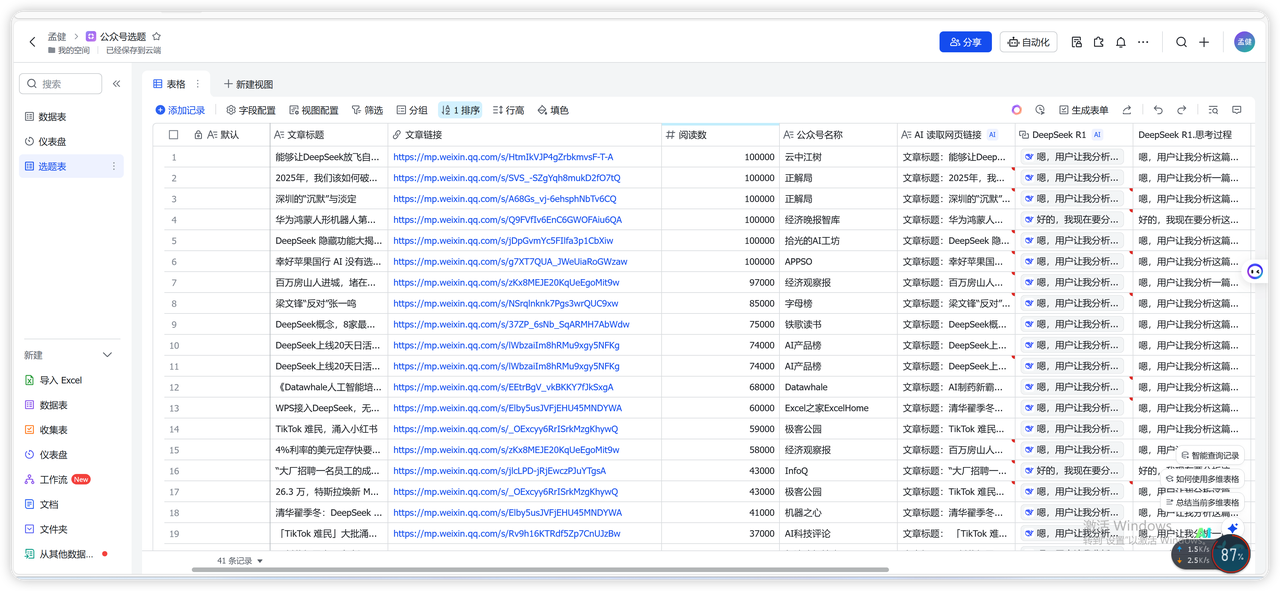Open the comments icon in toolbar
Screen dimensions: 1280x591
tap(1237, 110)
